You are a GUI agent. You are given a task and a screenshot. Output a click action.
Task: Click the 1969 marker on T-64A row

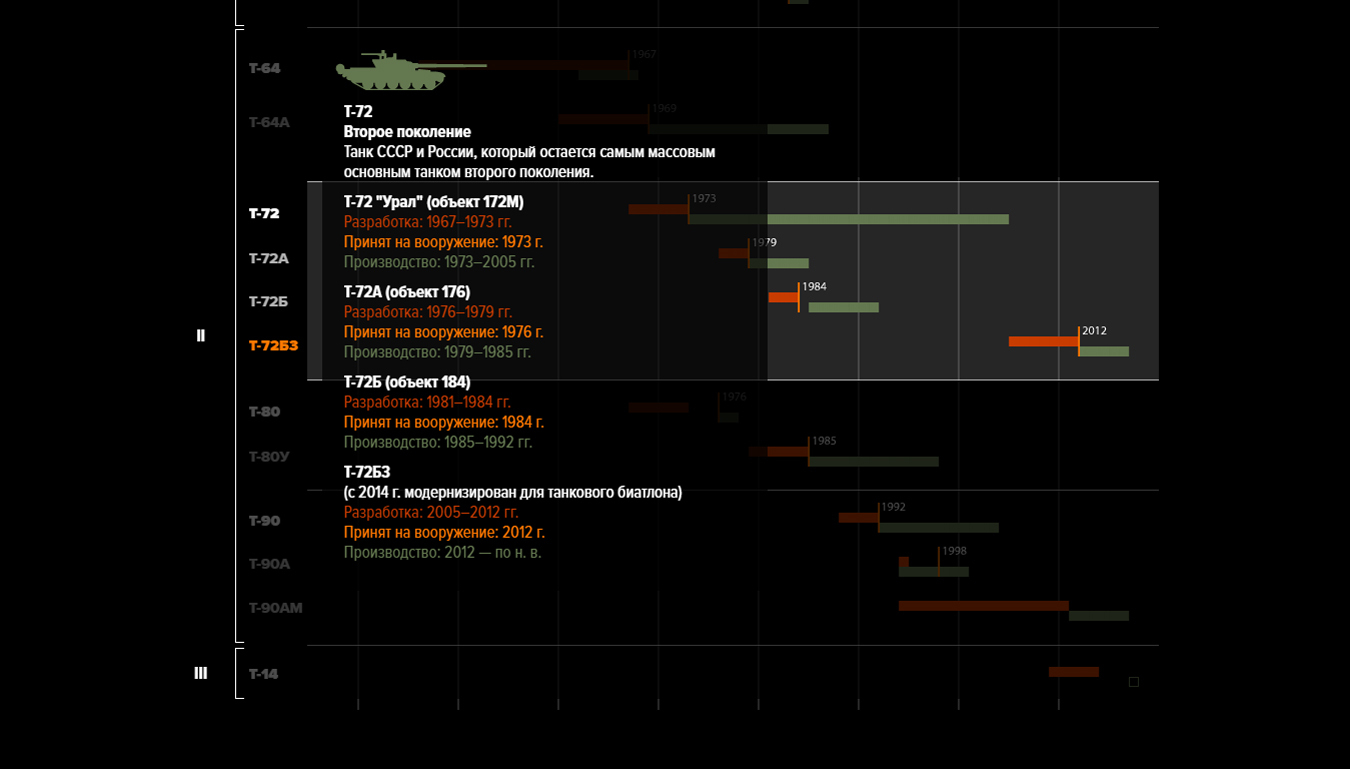click(664, 108)
